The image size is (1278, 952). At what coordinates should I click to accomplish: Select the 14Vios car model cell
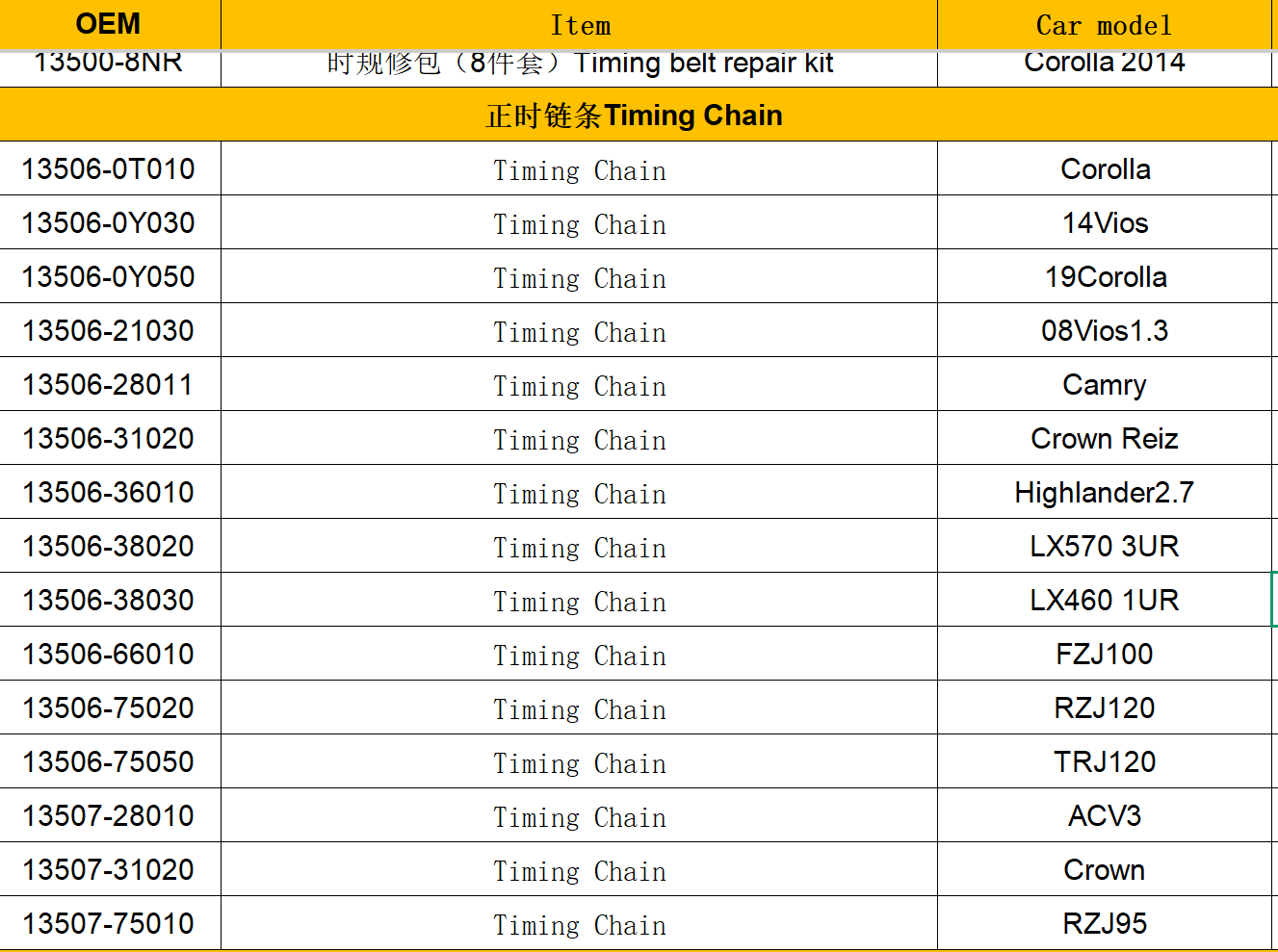tap(1105, 223)
